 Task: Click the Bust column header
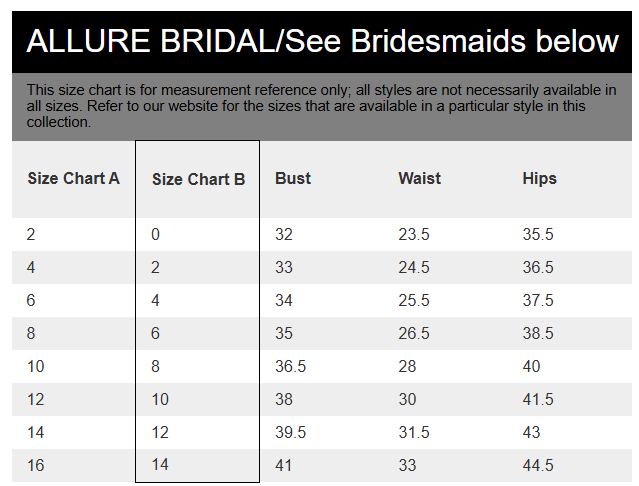293,179
